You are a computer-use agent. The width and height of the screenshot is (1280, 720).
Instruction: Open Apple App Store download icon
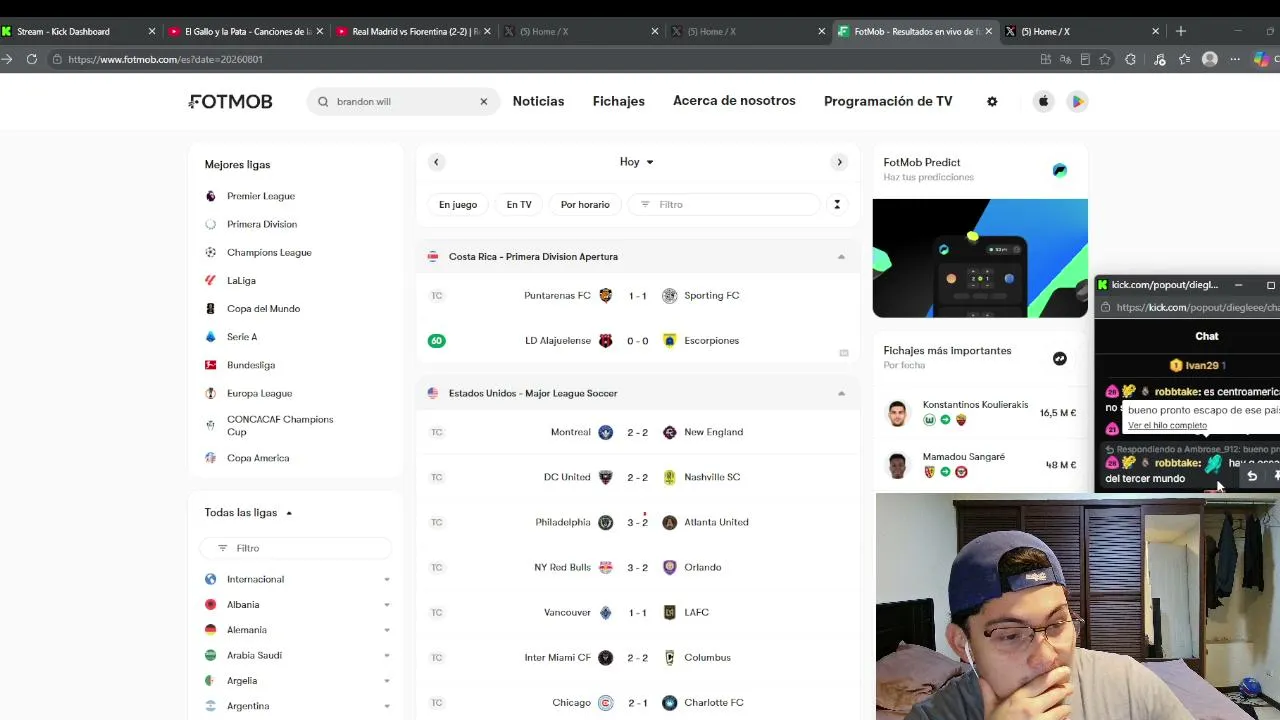click(1043, 101)
